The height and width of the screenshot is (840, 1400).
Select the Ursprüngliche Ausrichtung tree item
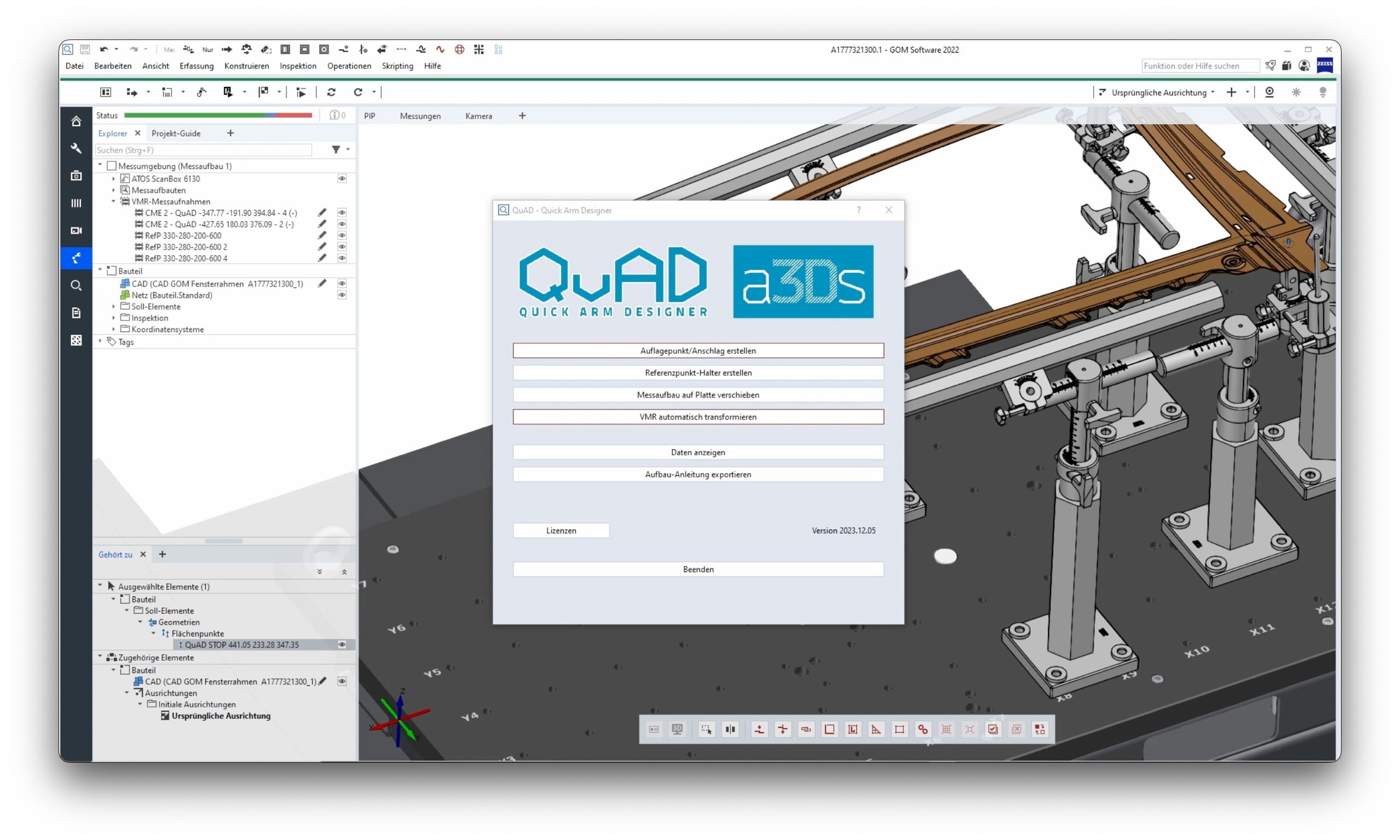coord(221,715)
